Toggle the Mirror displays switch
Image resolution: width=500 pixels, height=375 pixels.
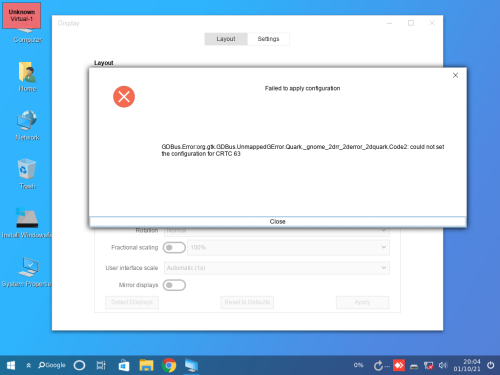point(174,285)
